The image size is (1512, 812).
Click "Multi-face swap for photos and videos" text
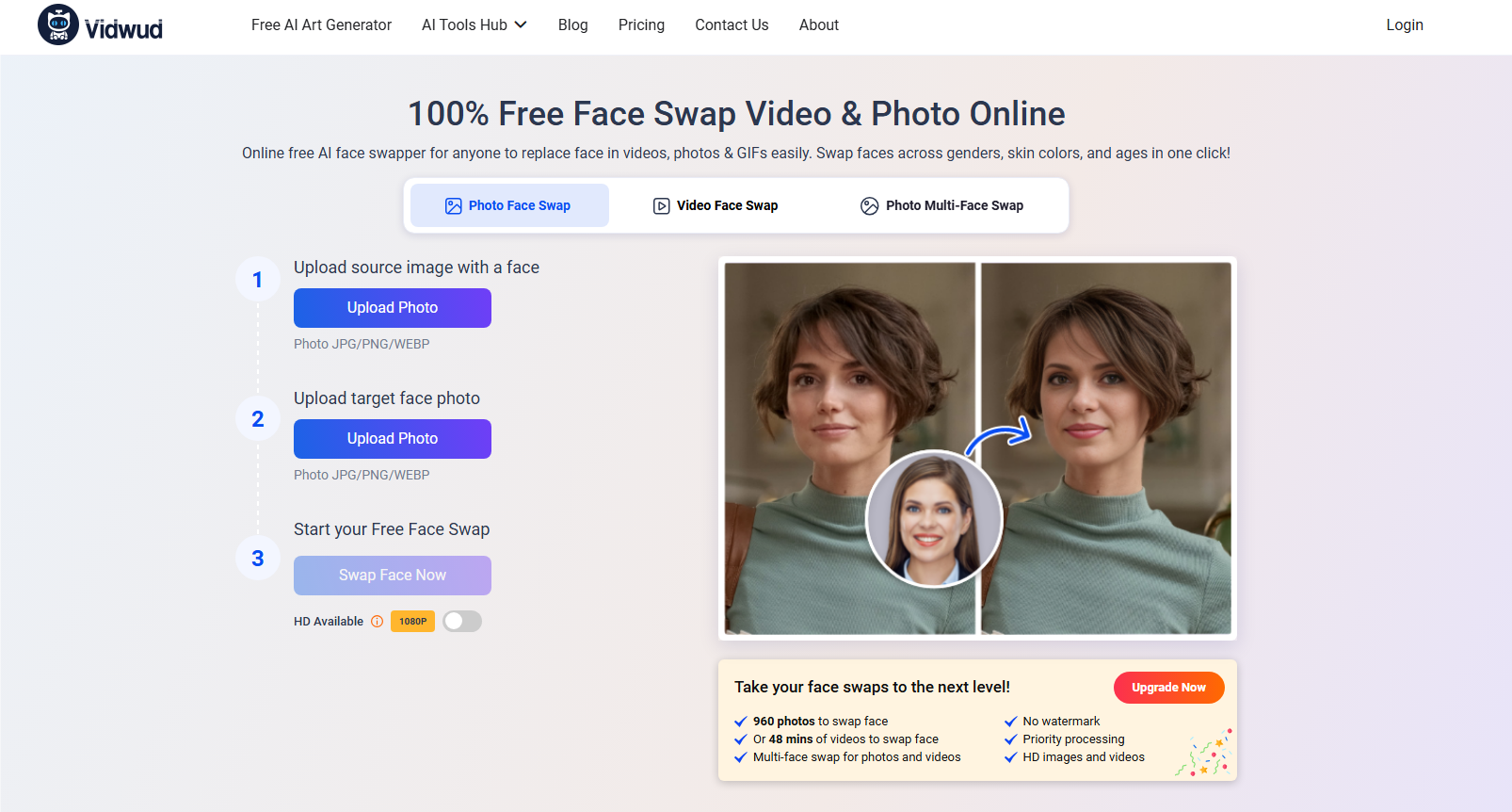857,757
